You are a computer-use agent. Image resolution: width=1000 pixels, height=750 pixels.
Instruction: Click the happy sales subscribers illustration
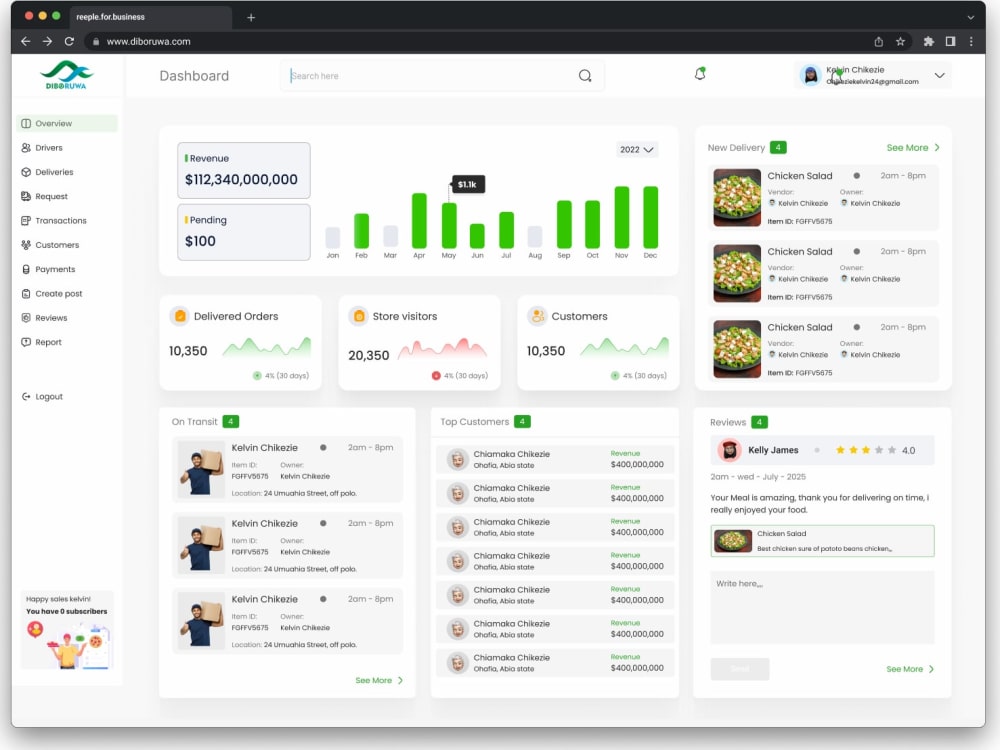pos(68,645)
